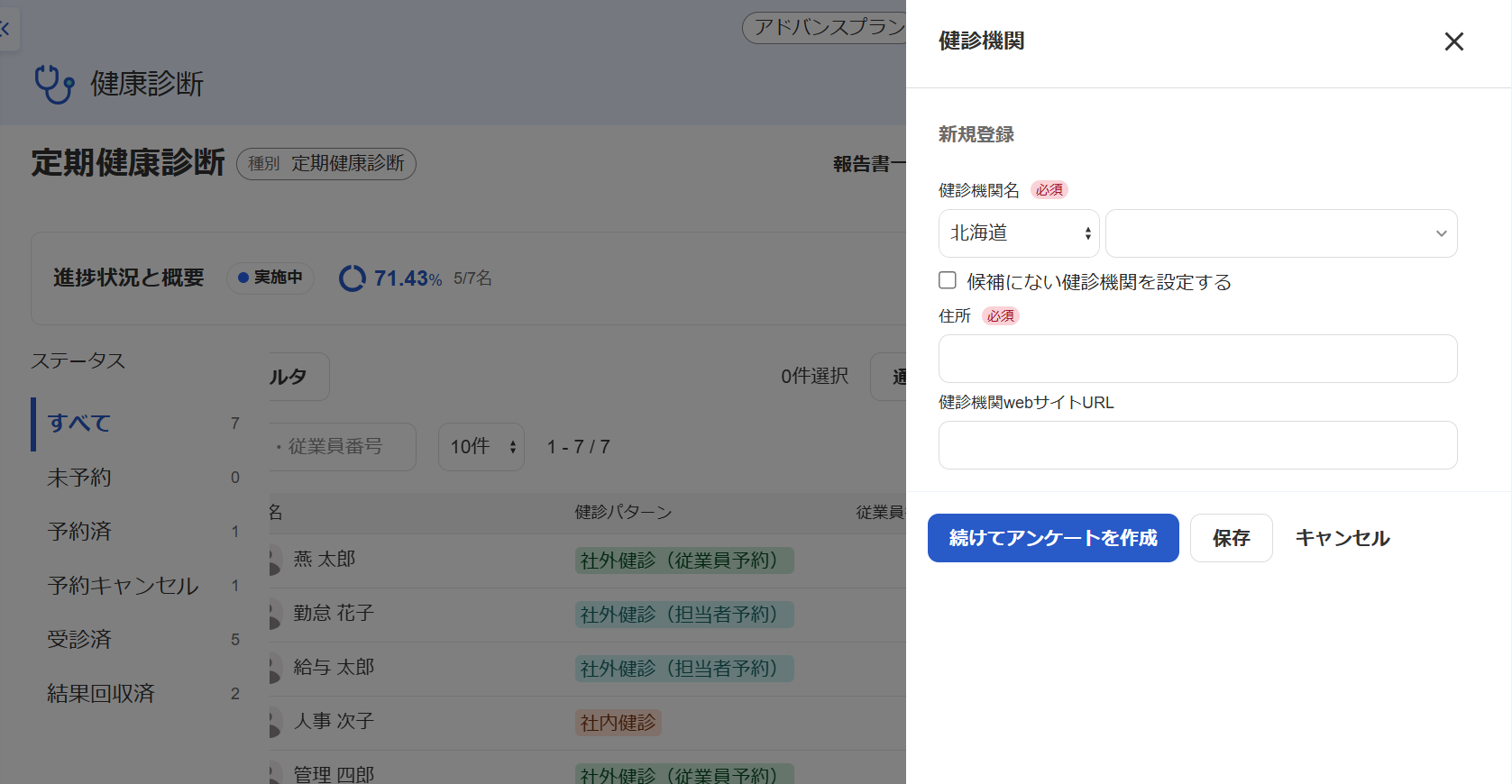Collapse sidebar using the top-left chevron
The height and width of the screenshot is (784, 1512).
tap(5, 29)
